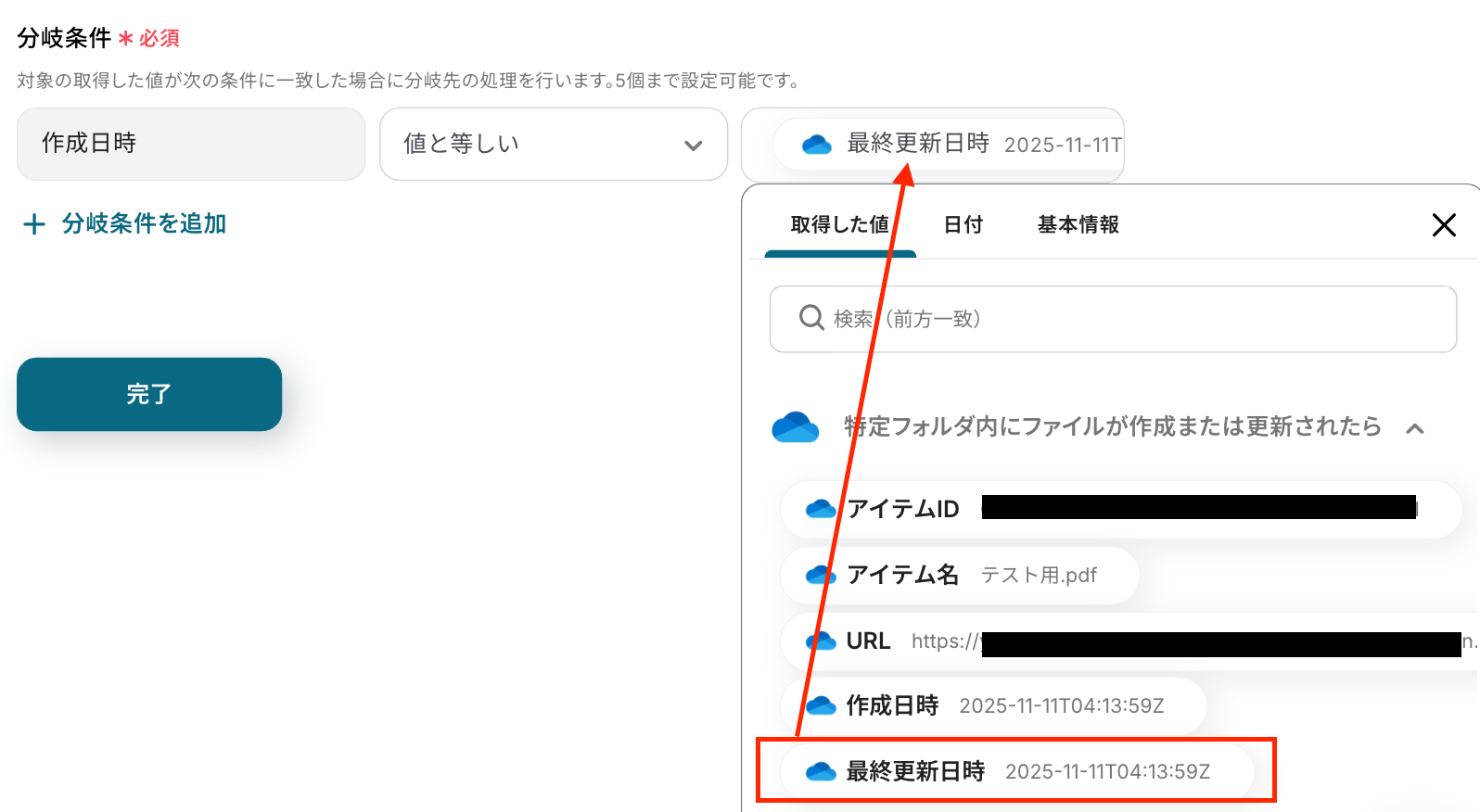Switch to the 日付 tab
Image resolution: width=1480 pixels, height=812 pixels.
(963, 224)
